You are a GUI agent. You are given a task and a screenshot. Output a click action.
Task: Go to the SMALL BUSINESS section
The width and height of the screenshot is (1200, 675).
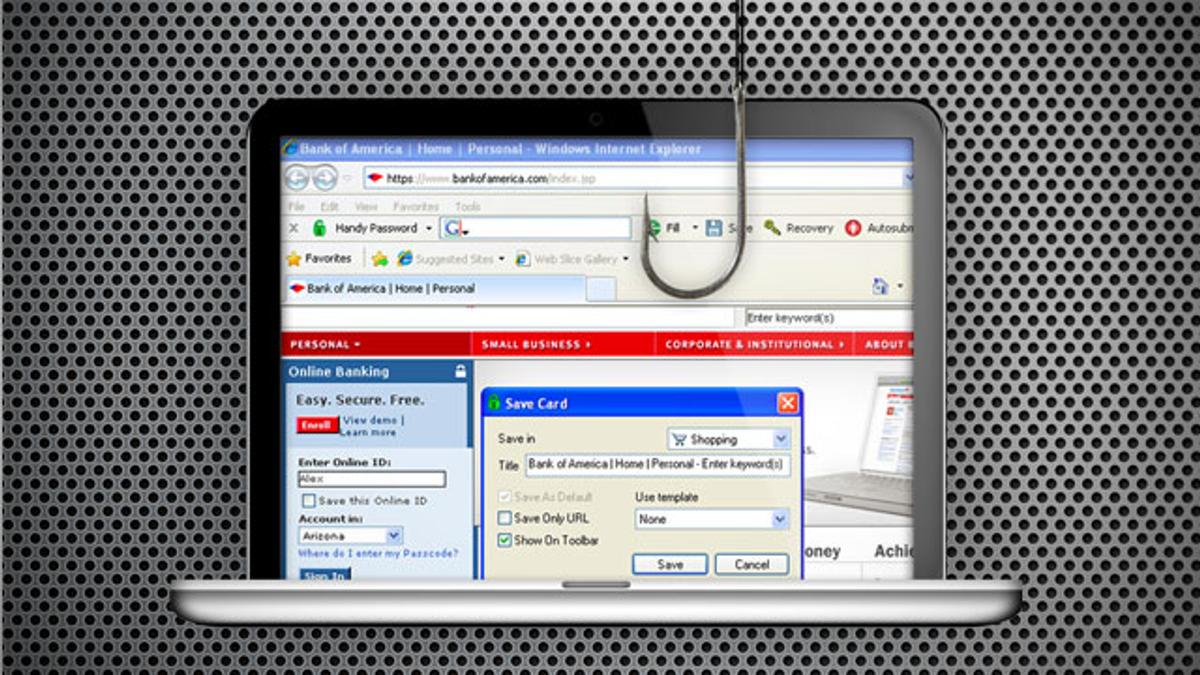(x=536, y=344)
